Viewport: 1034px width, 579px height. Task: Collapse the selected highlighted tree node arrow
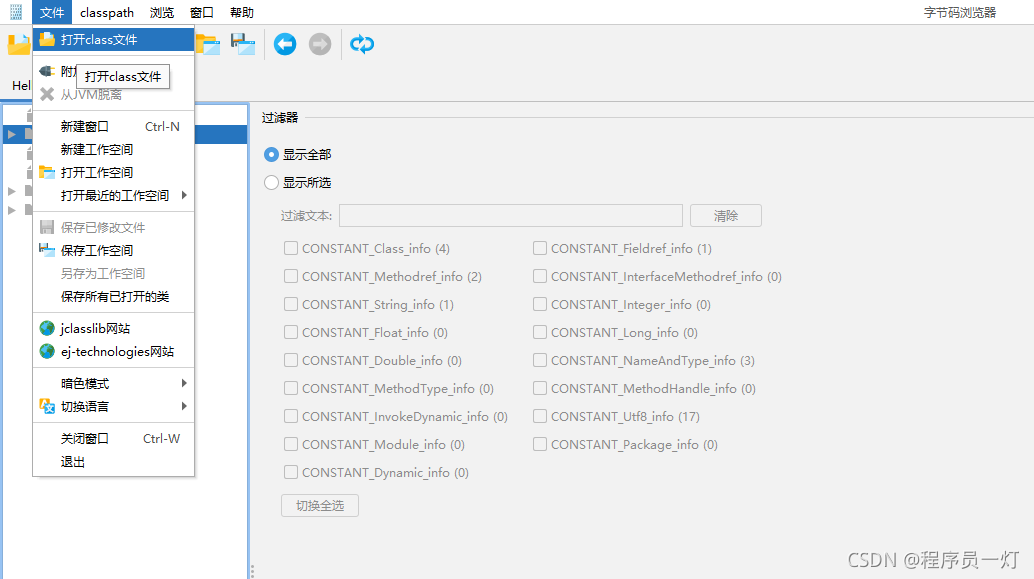(12, 134)
